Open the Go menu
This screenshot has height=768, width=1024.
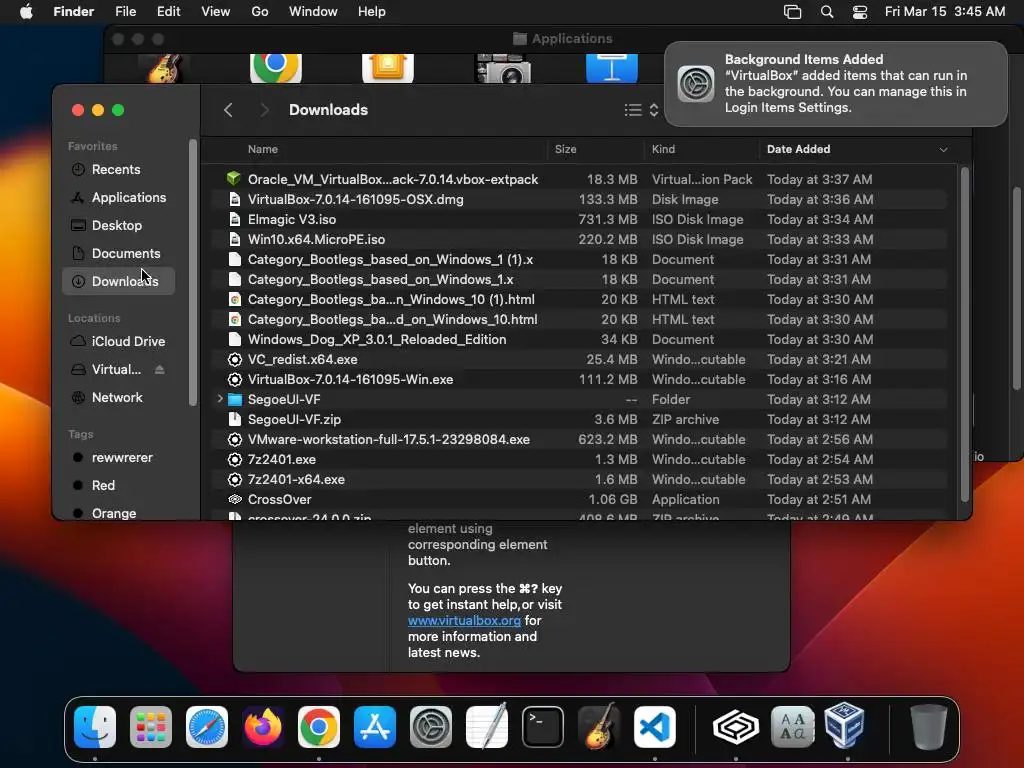click(260, 12)
